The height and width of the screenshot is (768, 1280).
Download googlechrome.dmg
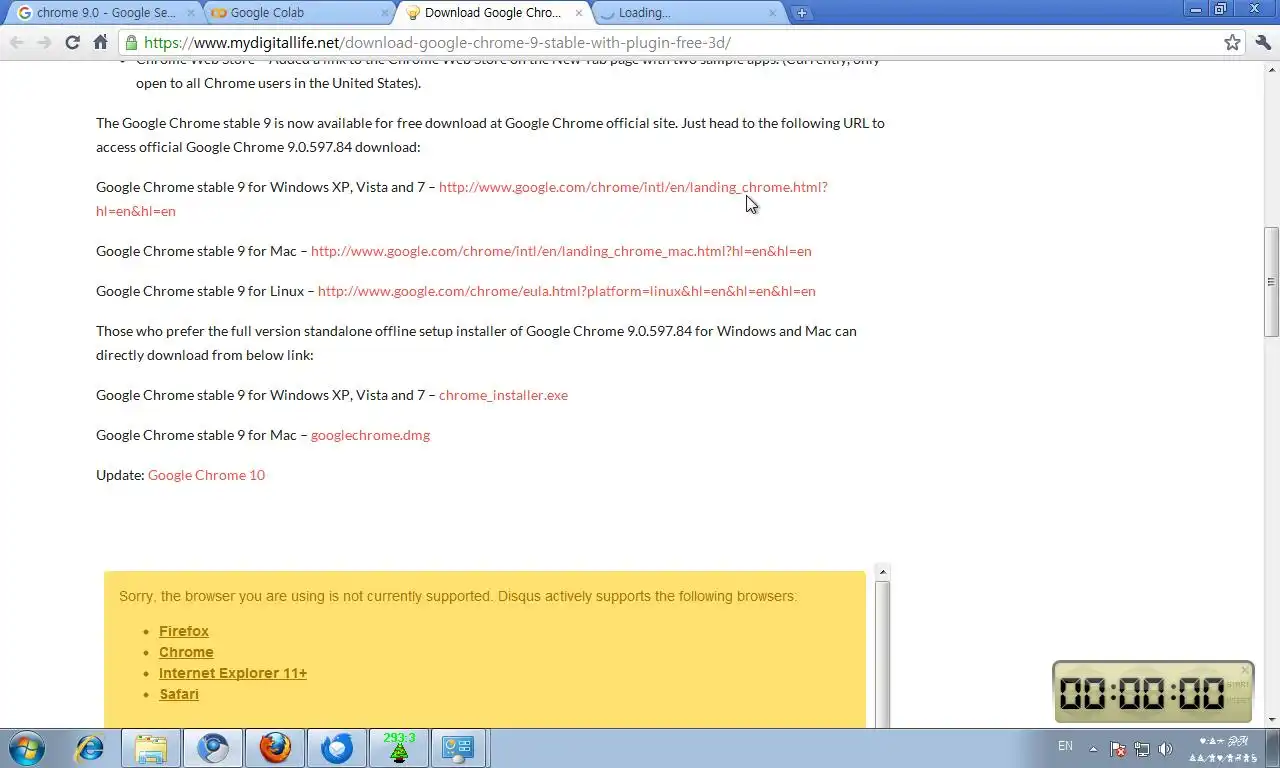click(370, 435)
